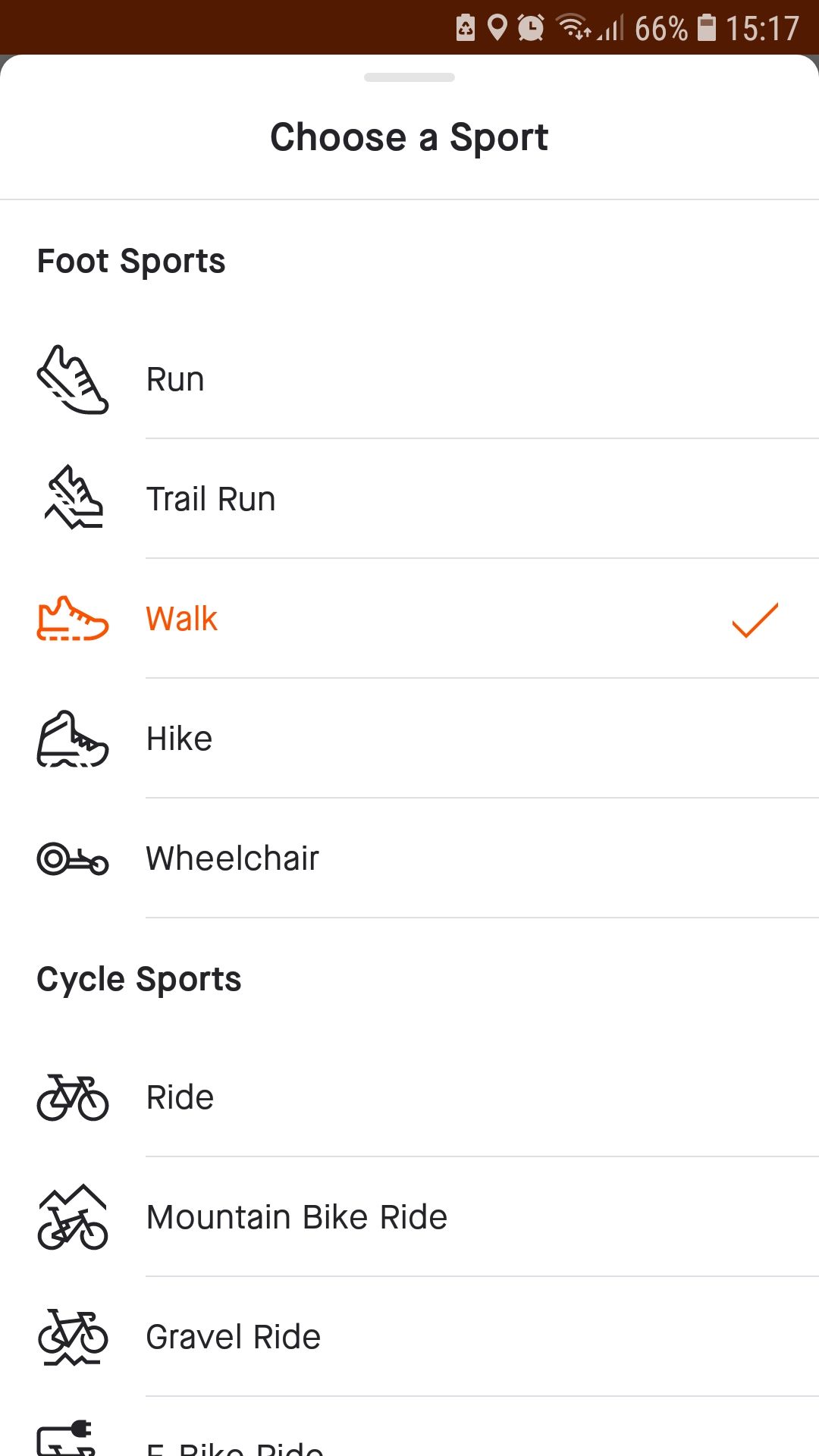Screen dimensions: 819x1456
Task: Select the Wheelchair icon
Action: pos(73,858)
